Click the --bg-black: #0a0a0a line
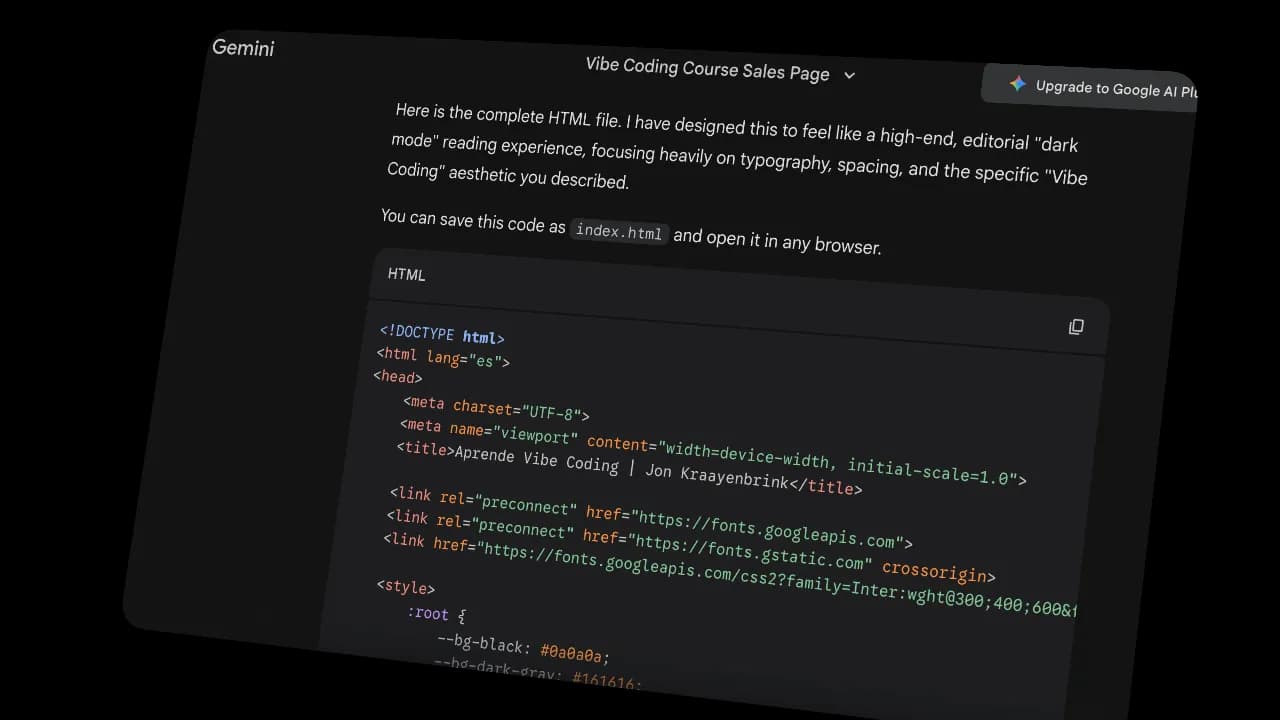Image resolution: width=1280 pixels, height=720 pixels. pos(522,648)
